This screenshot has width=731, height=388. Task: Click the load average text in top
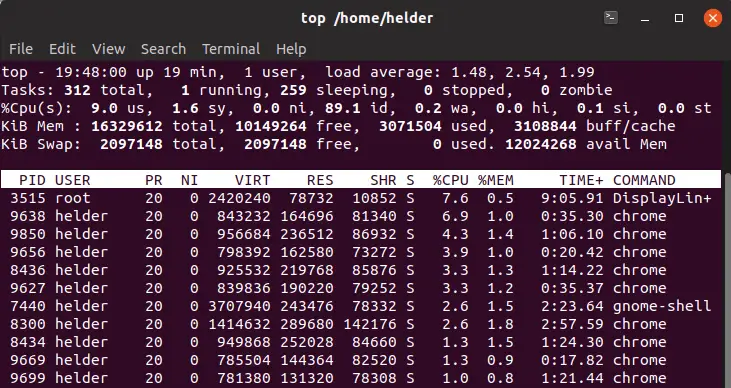tap(460, 72)
